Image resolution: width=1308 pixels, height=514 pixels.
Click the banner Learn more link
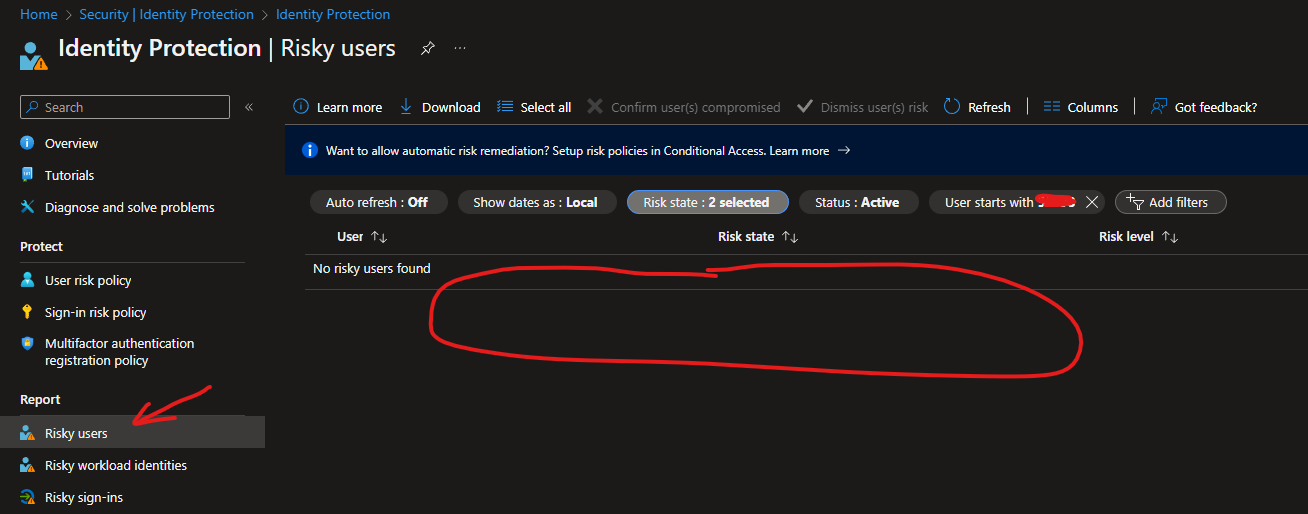pos(799,151)
